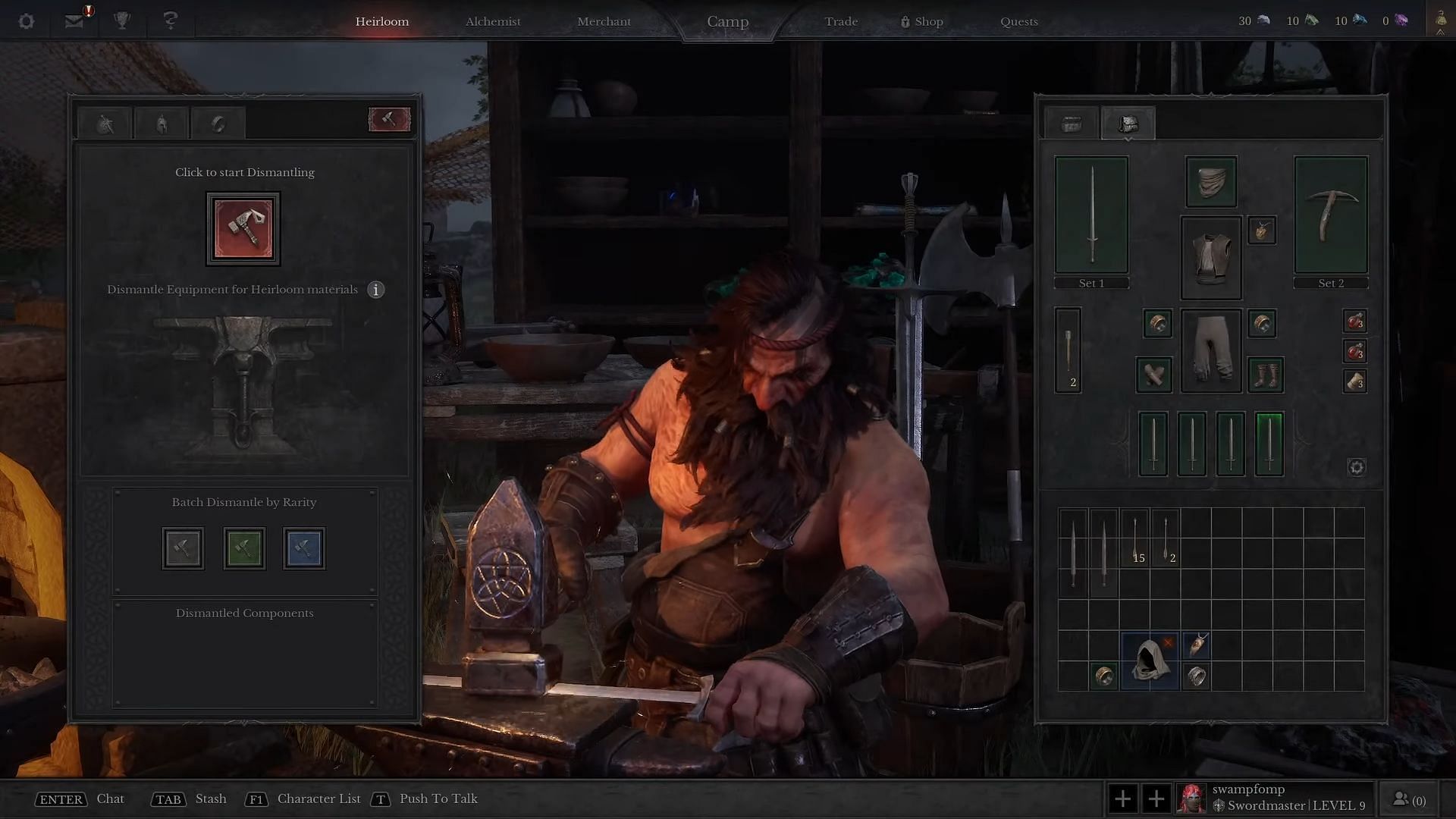The height and width of the screenshot is (819, 1456).
Task: Click the helmet slot icon in Set 1
Action: (1210, 182)
